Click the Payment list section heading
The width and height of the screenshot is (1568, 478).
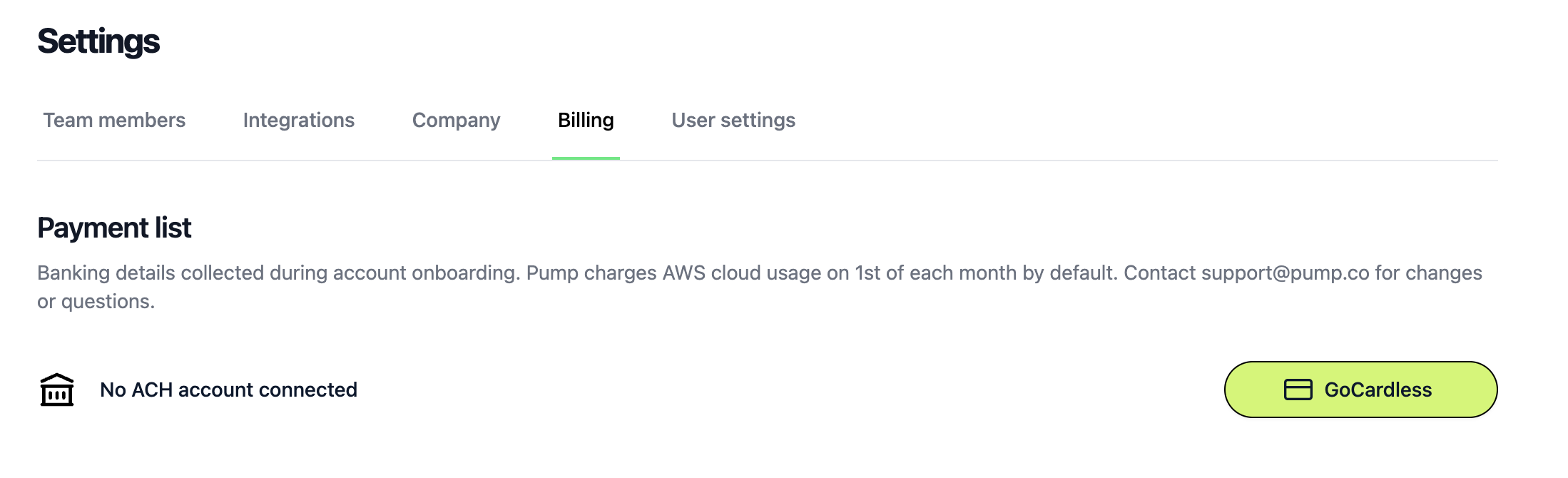(114, 228)
